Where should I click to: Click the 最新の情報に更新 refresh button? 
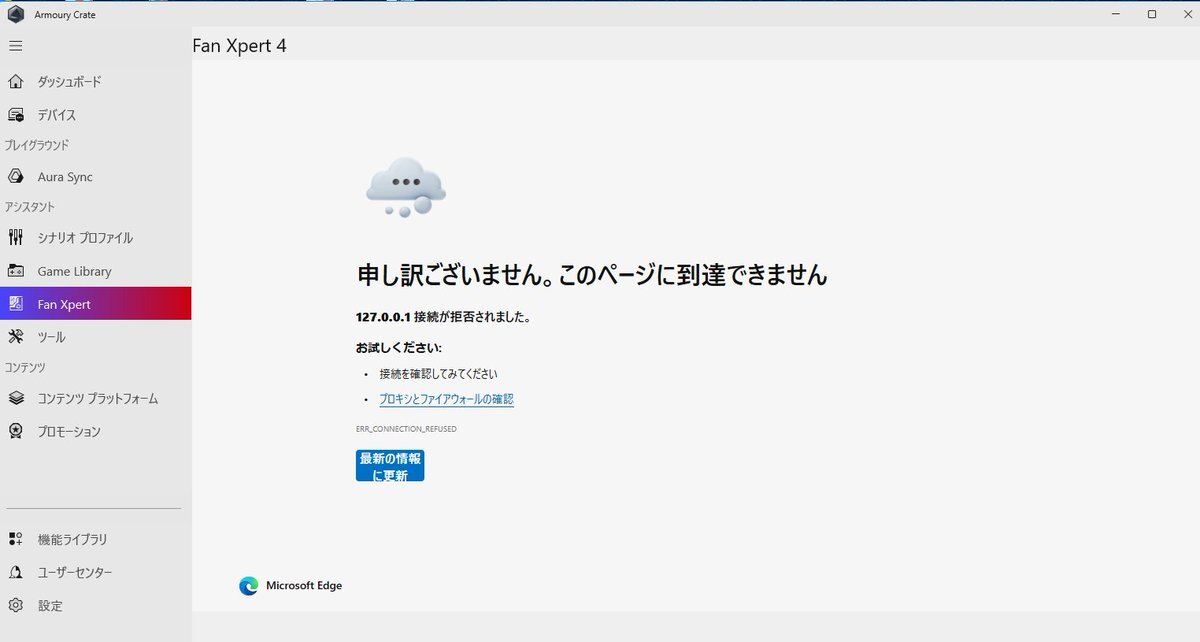click(390, 466)
